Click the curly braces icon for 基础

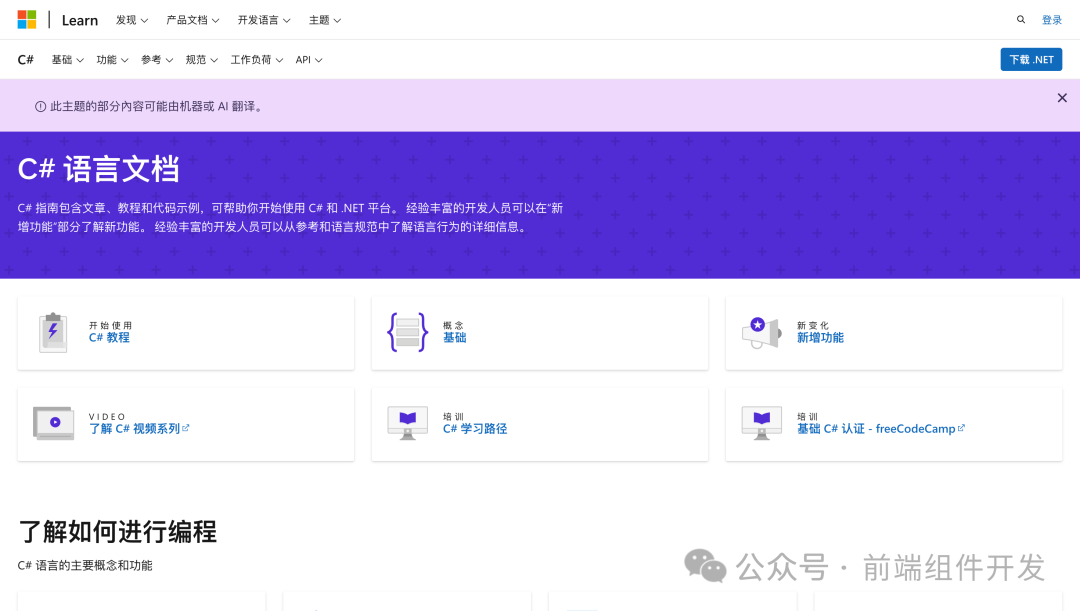pos(408,332)
